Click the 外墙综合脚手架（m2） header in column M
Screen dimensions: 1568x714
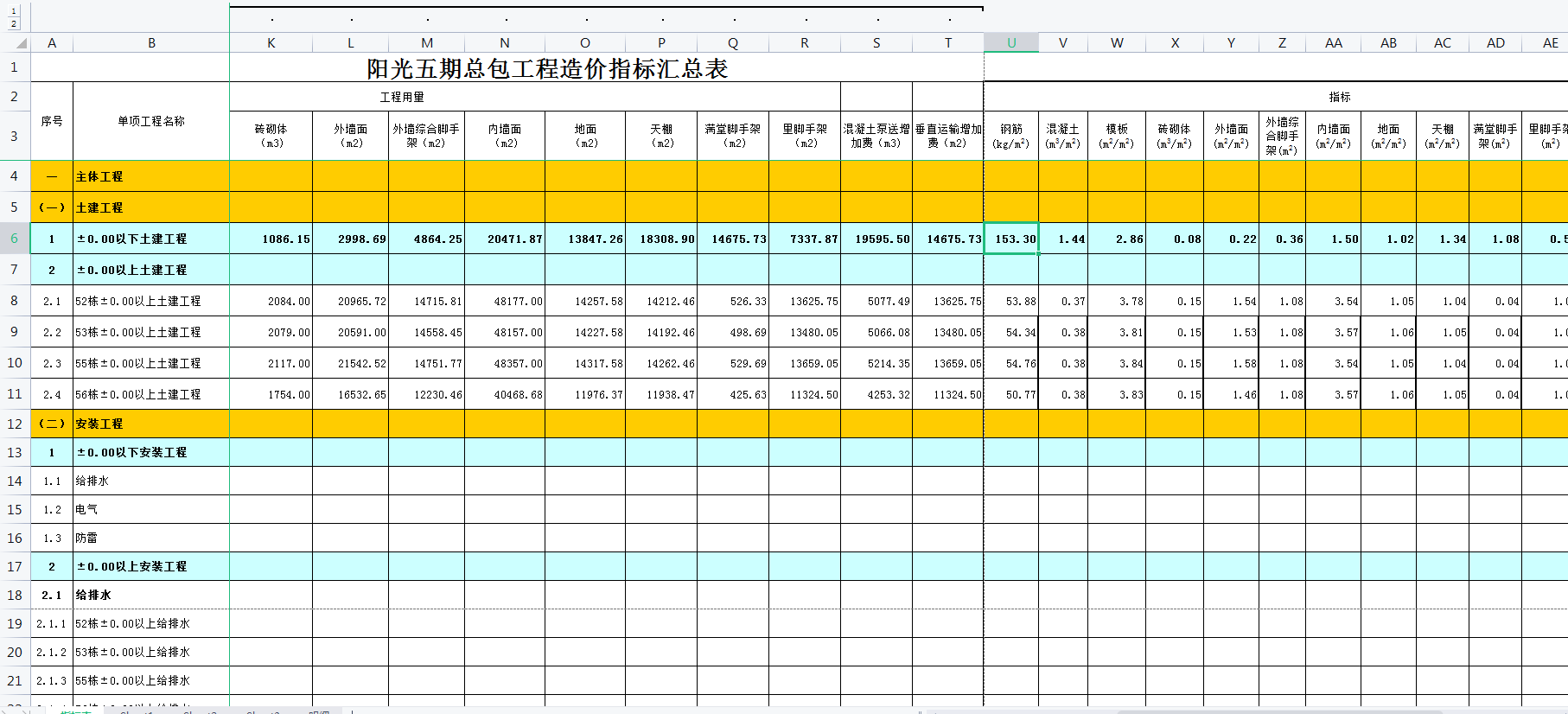tap(426, 136)
